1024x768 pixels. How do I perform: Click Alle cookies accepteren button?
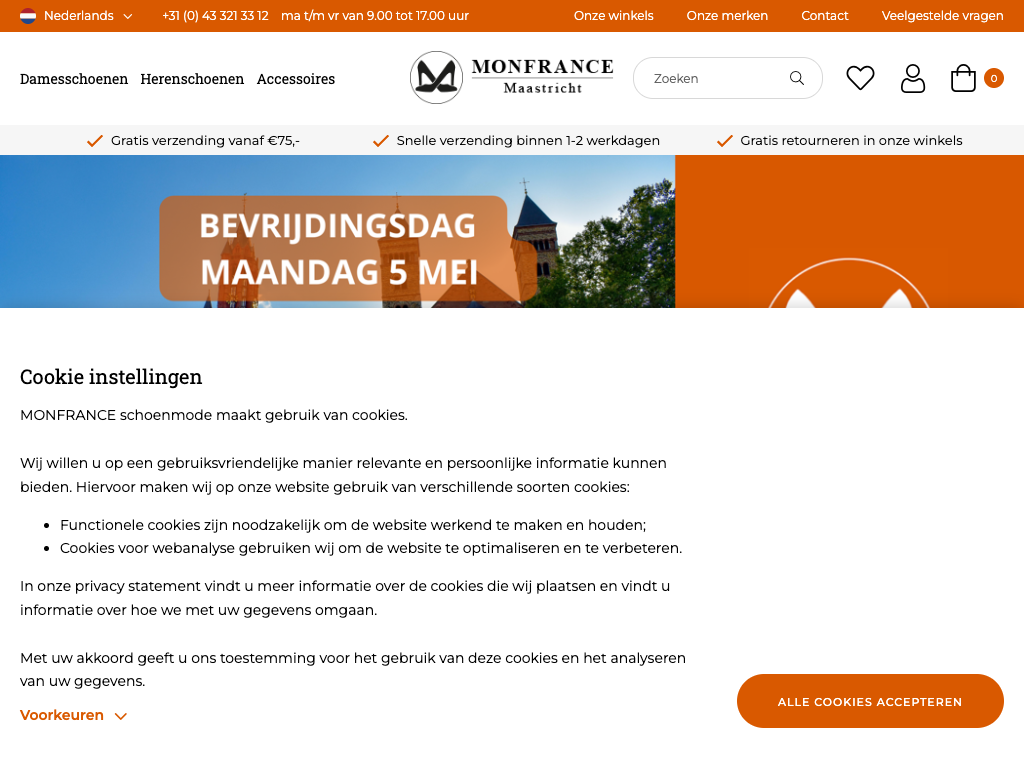[870, 701]
